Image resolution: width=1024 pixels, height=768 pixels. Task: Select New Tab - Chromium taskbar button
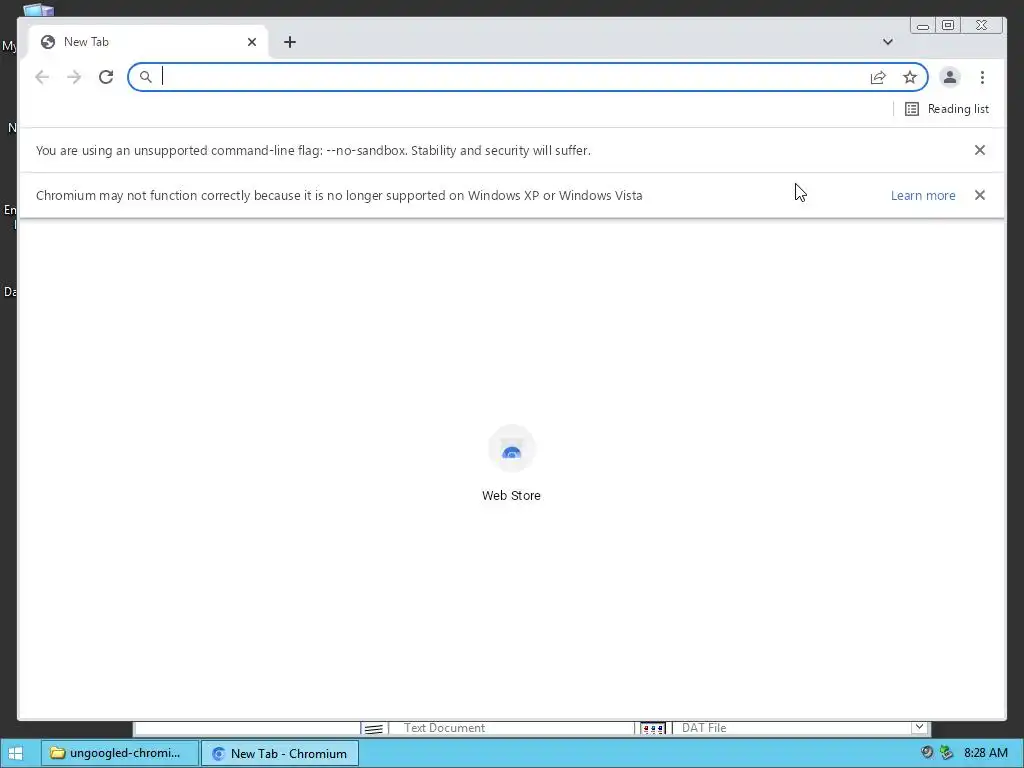click(280, 753)
